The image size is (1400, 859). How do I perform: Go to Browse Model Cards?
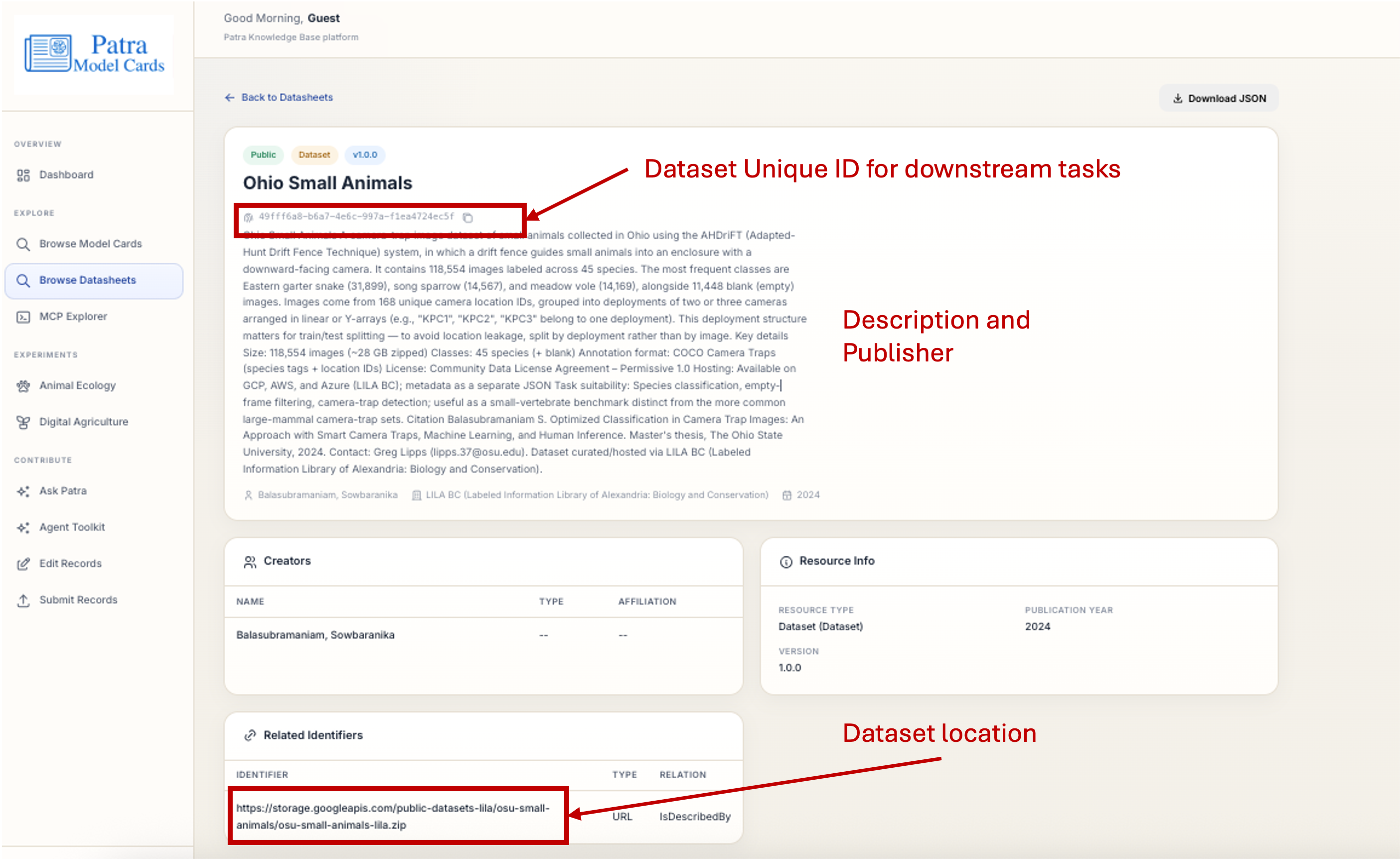point(94,244)
